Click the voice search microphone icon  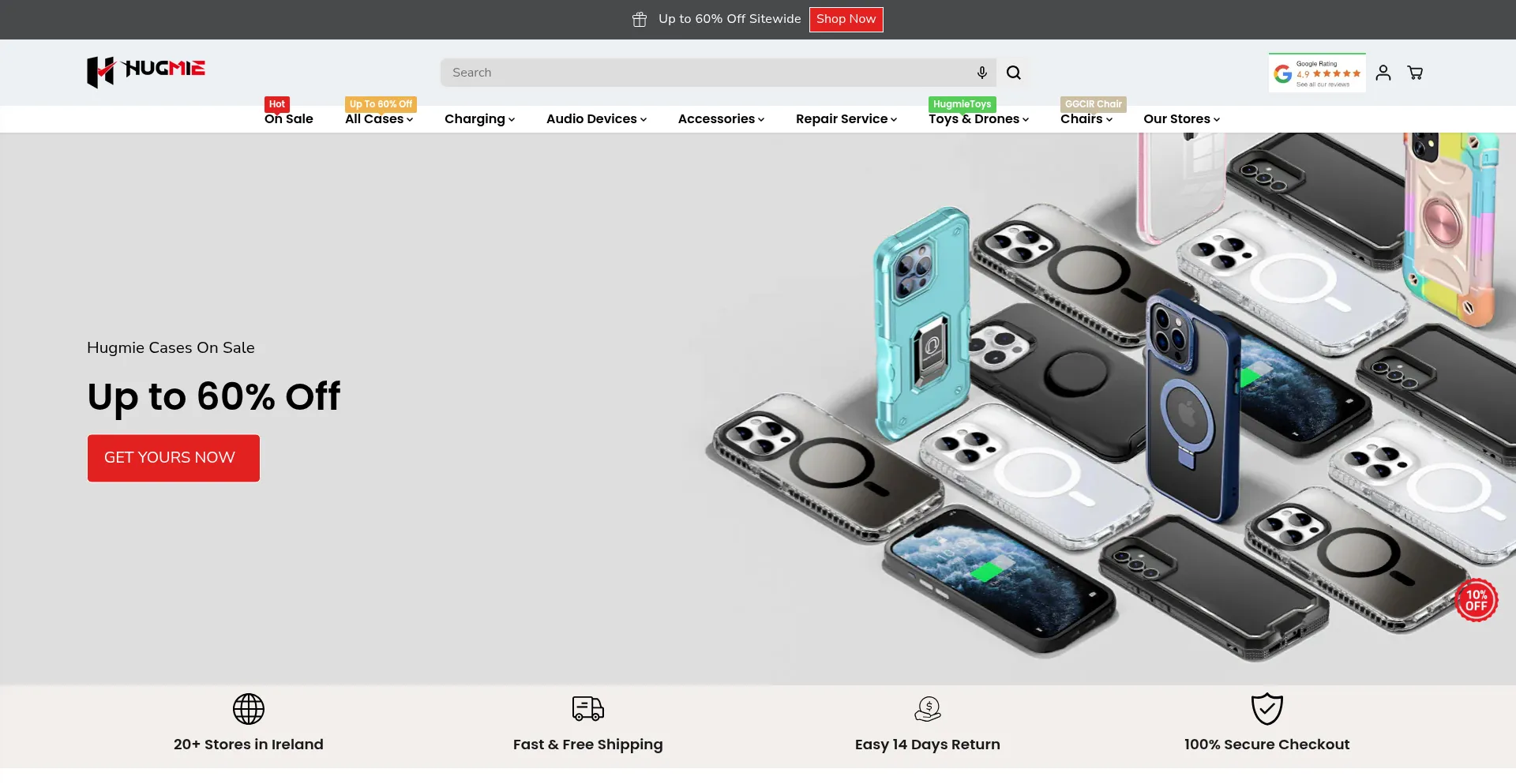tap(981, 73)
